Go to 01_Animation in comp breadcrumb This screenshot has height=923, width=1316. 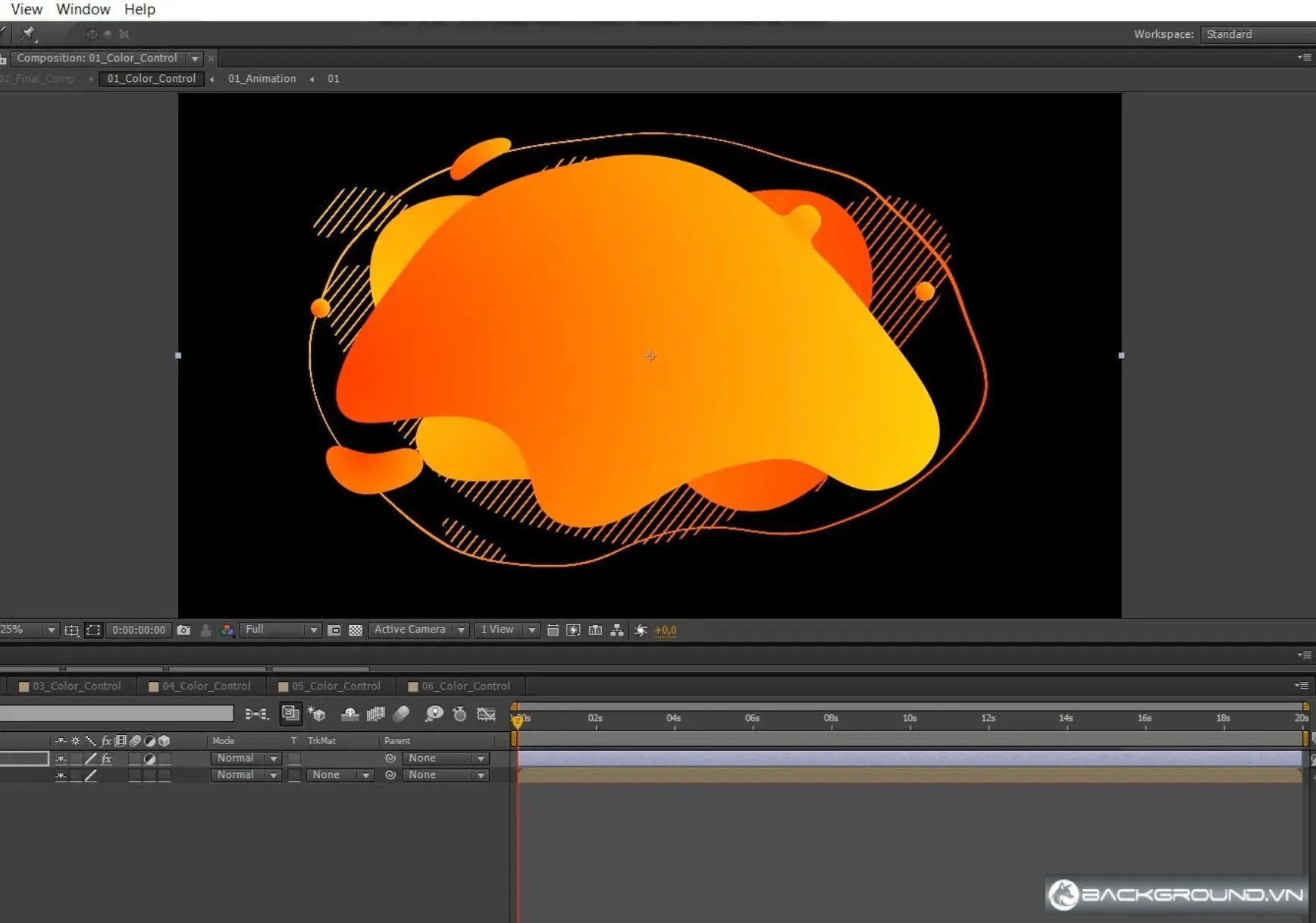[x=262, y=79]
